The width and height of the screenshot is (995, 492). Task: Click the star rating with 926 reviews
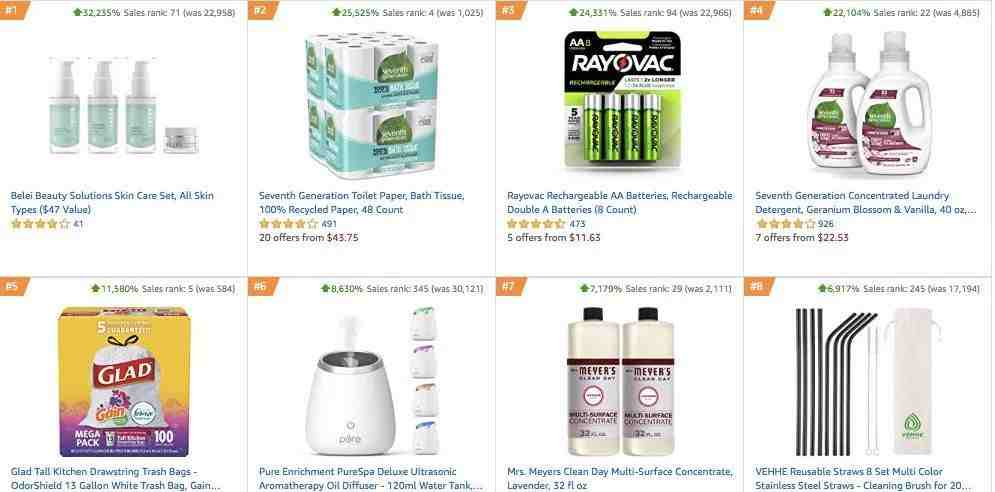(x=785, y=223)
